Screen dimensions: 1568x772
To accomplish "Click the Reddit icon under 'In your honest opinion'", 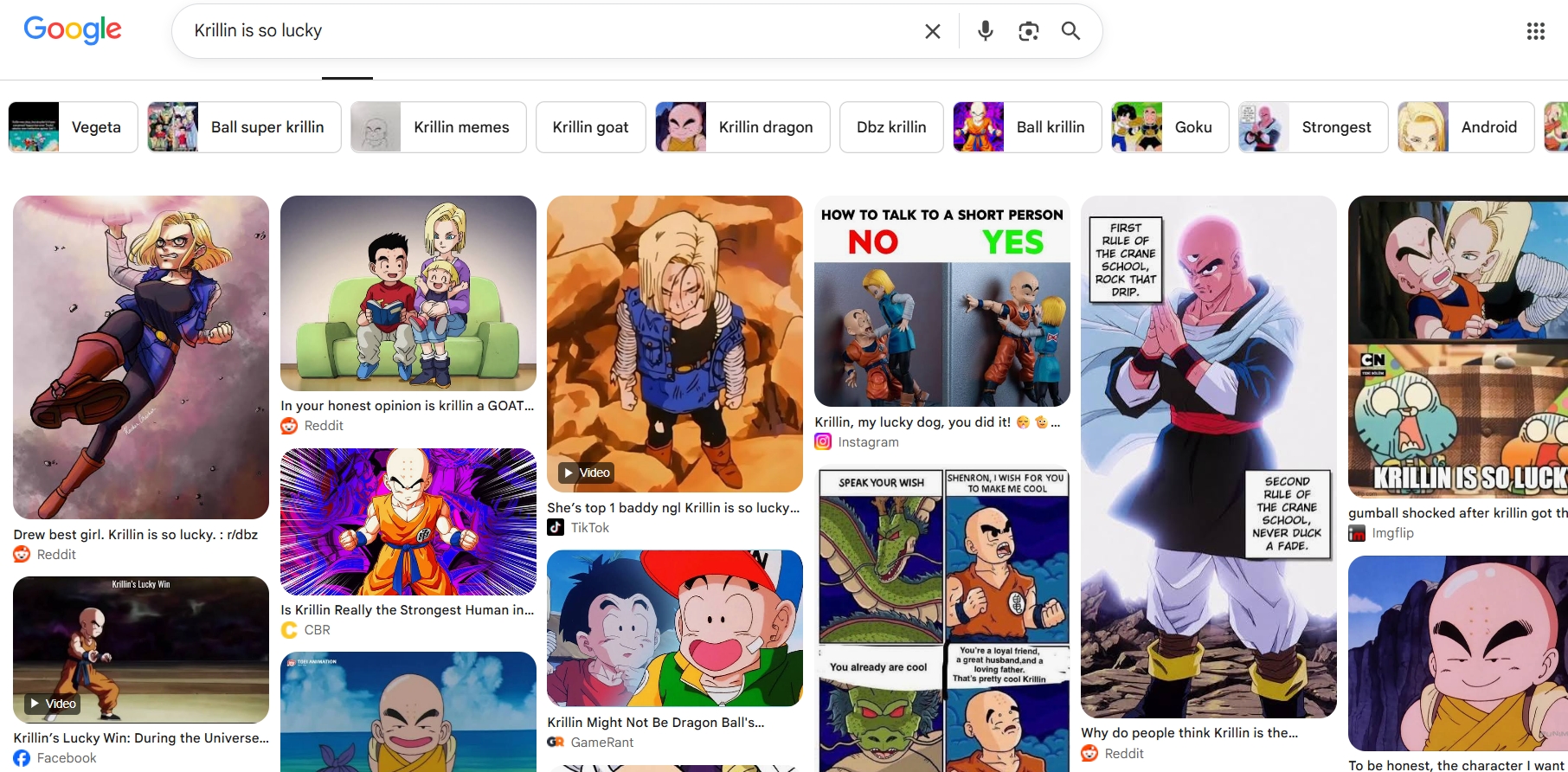I will pyautogui.click(x=289, y=426).
